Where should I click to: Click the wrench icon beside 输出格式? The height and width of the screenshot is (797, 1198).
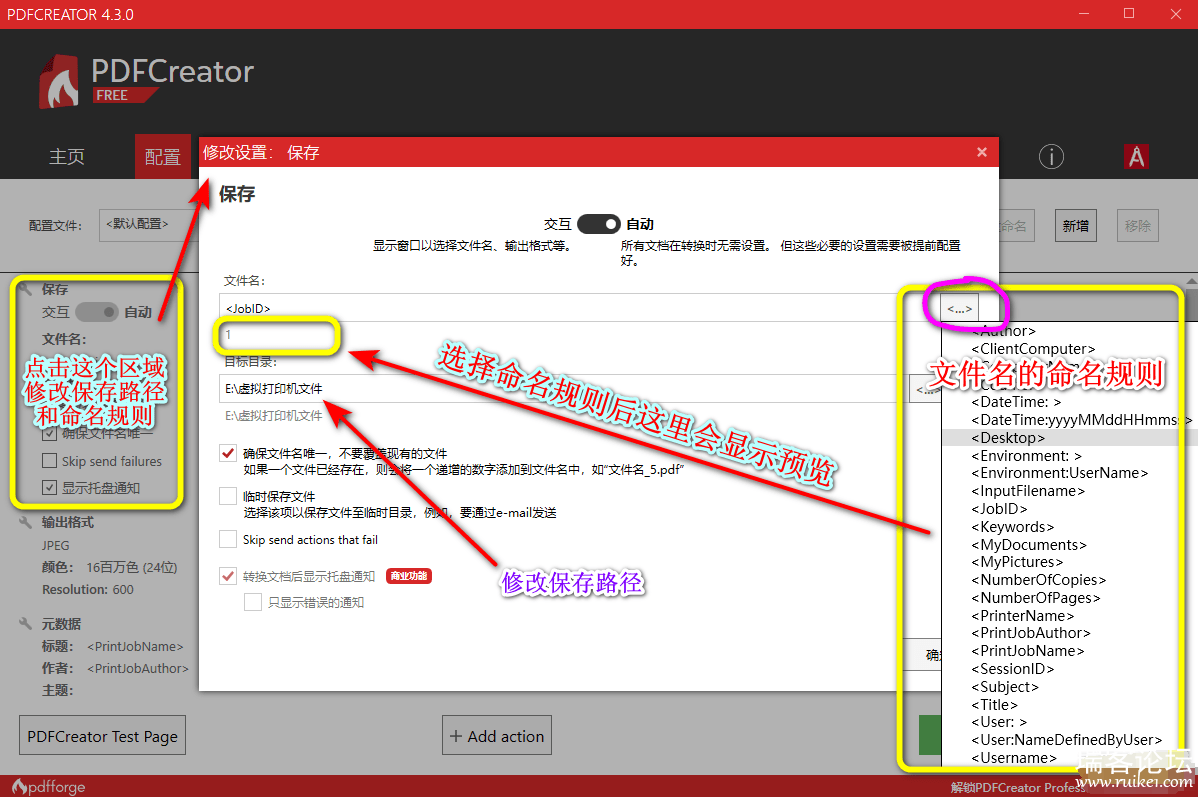coord(26,523)
